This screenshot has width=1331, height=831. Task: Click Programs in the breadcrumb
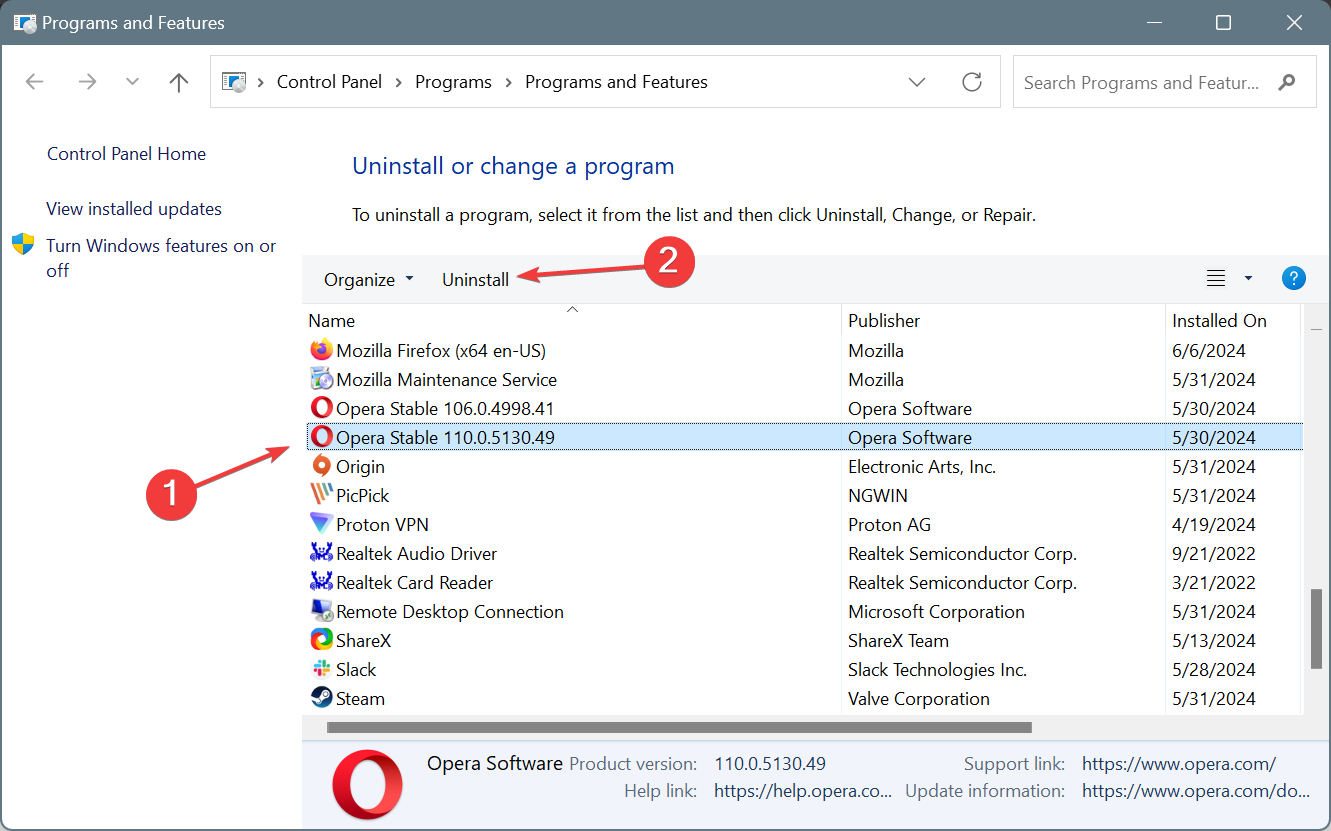[453, 82]
